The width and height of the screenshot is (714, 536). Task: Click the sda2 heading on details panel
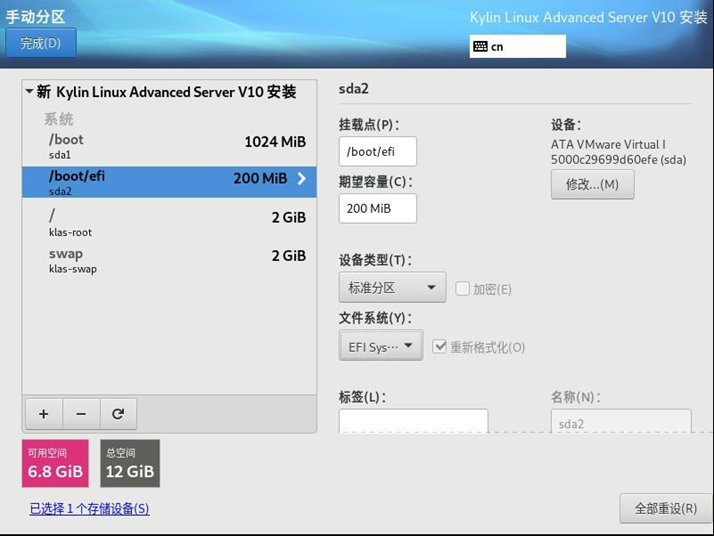pyautogui.click(x=354, y=88)
